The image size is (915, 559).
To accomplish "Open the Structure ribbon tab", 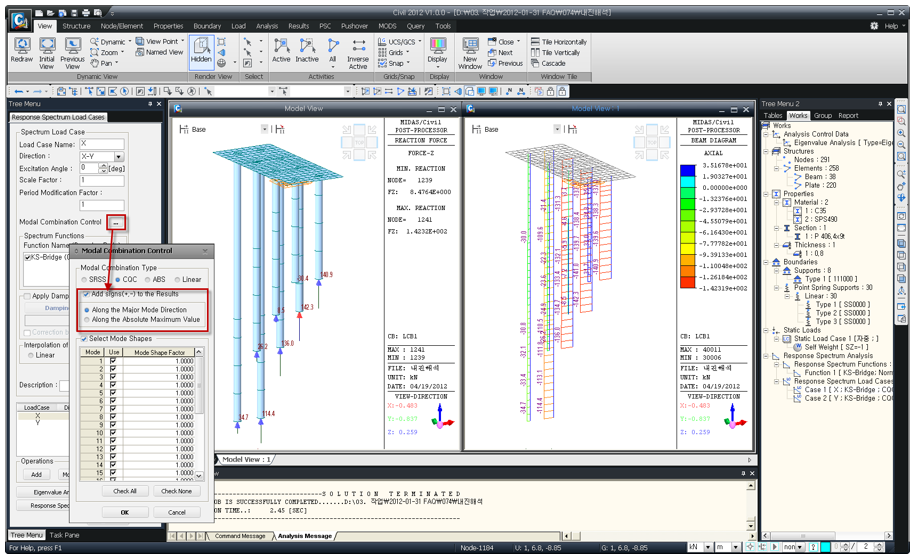I will tap(76, 26).
